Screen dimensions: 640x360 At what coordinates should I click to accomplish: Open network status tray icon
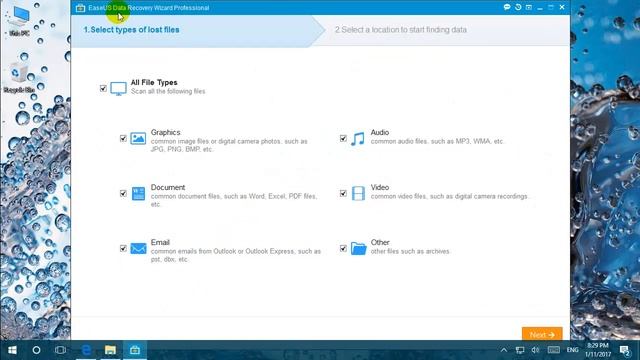pyautogui.click(x=520, y=350)
